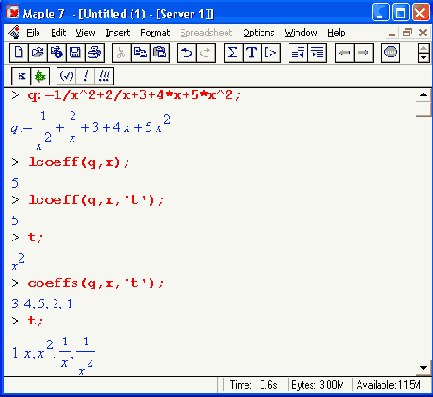
Task: Open the Options menu
Action: click(x=258, y=33)
